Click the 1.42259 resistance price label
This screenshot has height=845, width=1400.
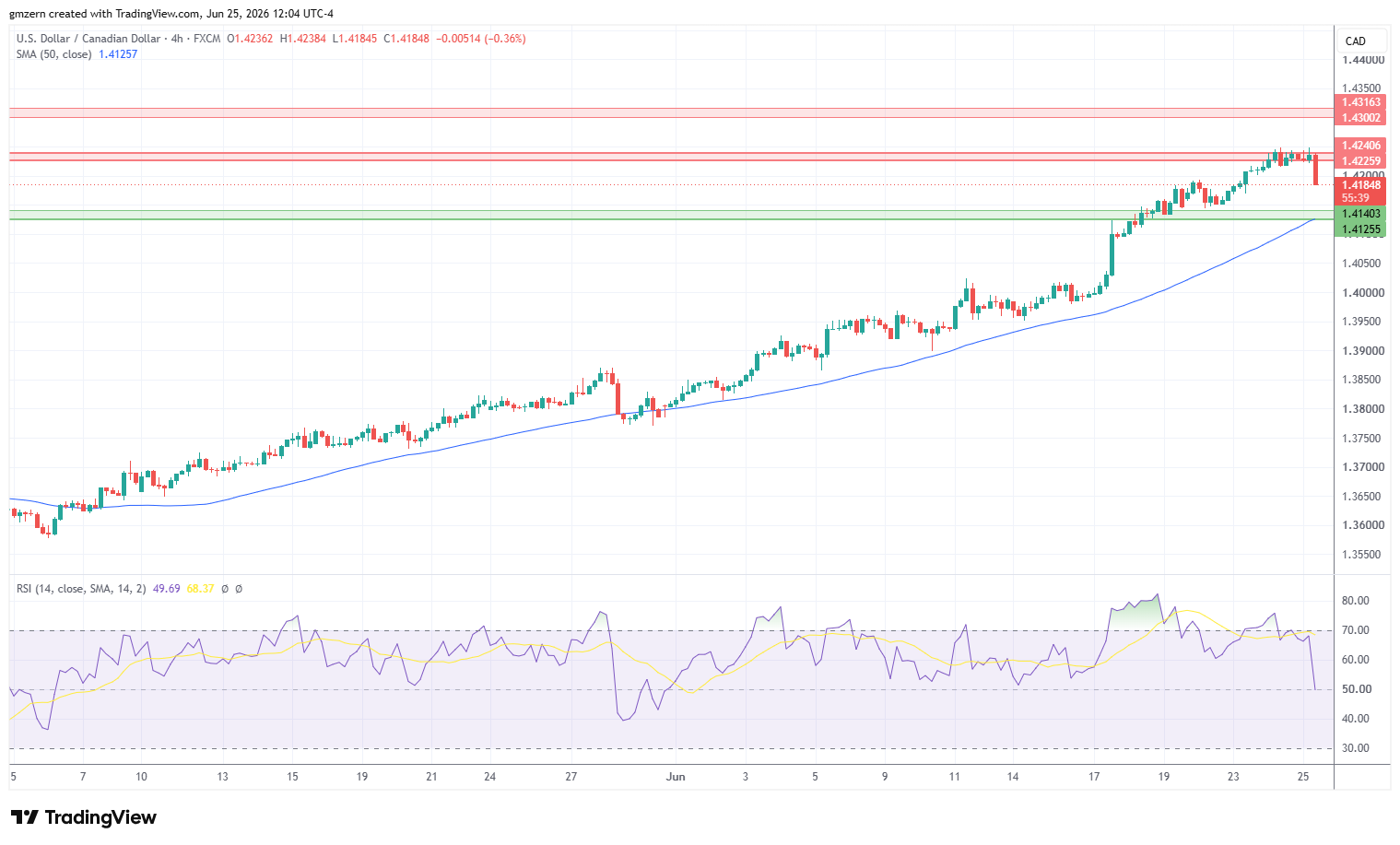[1360, 160]
